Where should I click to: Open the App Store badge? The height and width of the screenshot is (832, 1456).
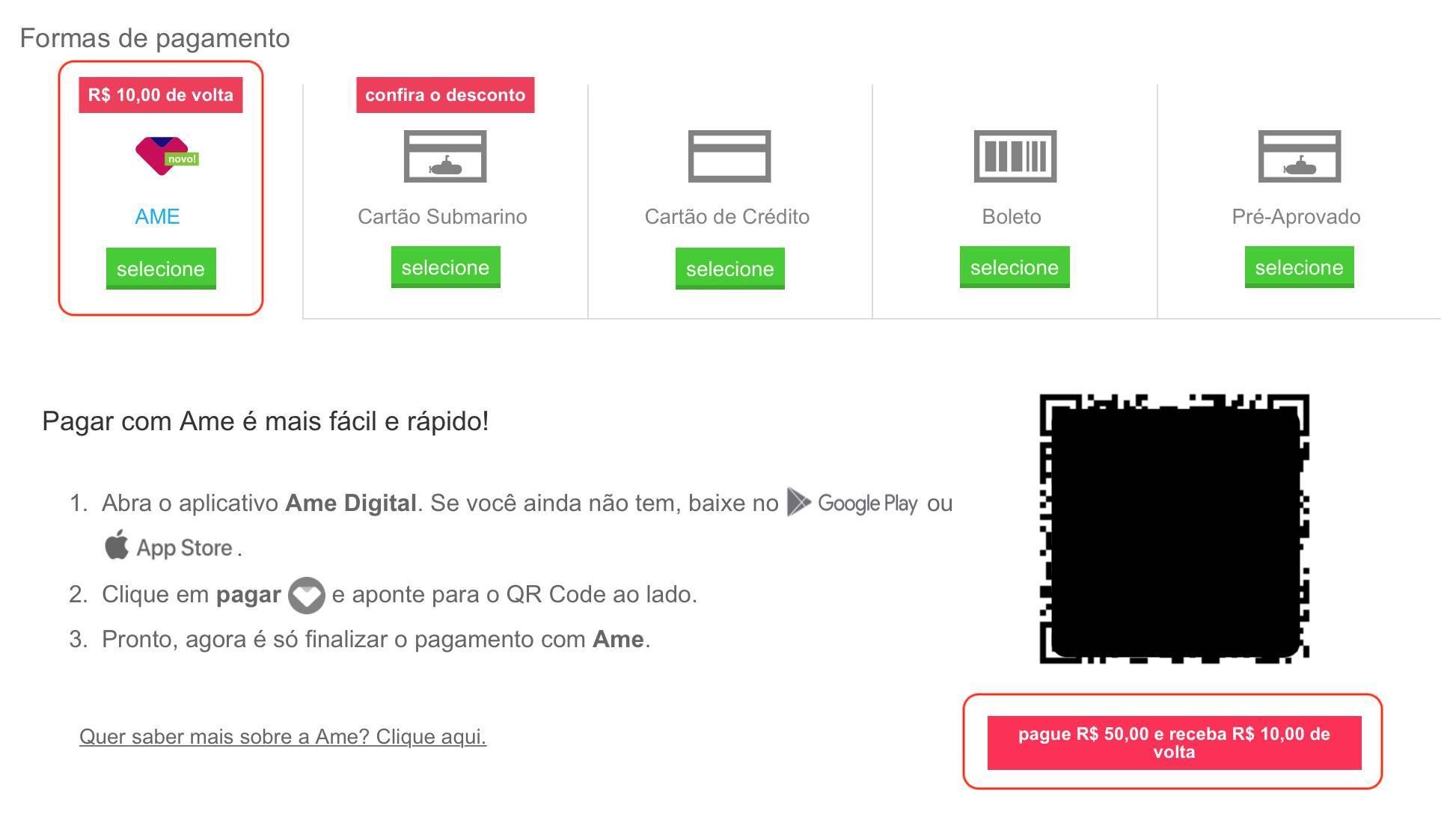[168, 546]
